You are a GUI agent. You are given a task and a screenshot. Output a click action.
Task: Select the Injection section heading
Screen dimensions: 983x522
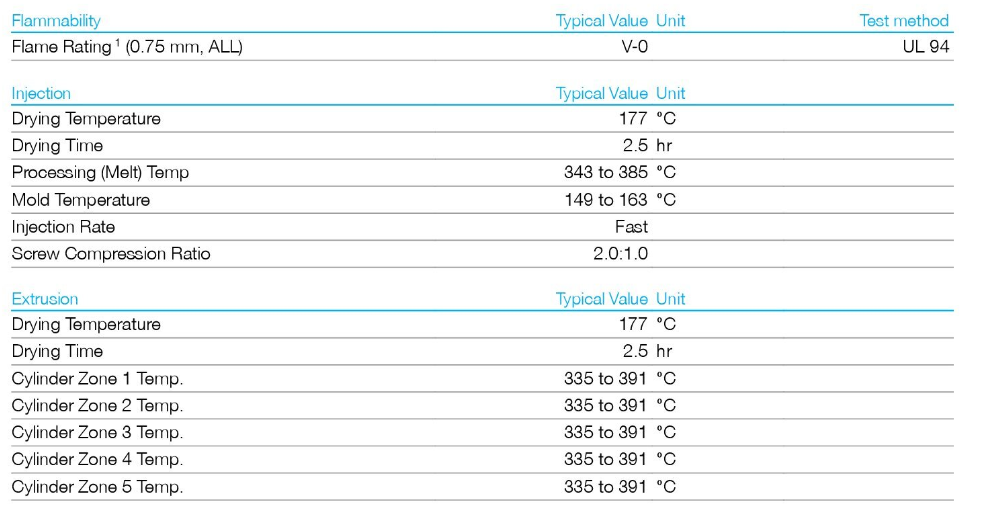tap(41, 93)
